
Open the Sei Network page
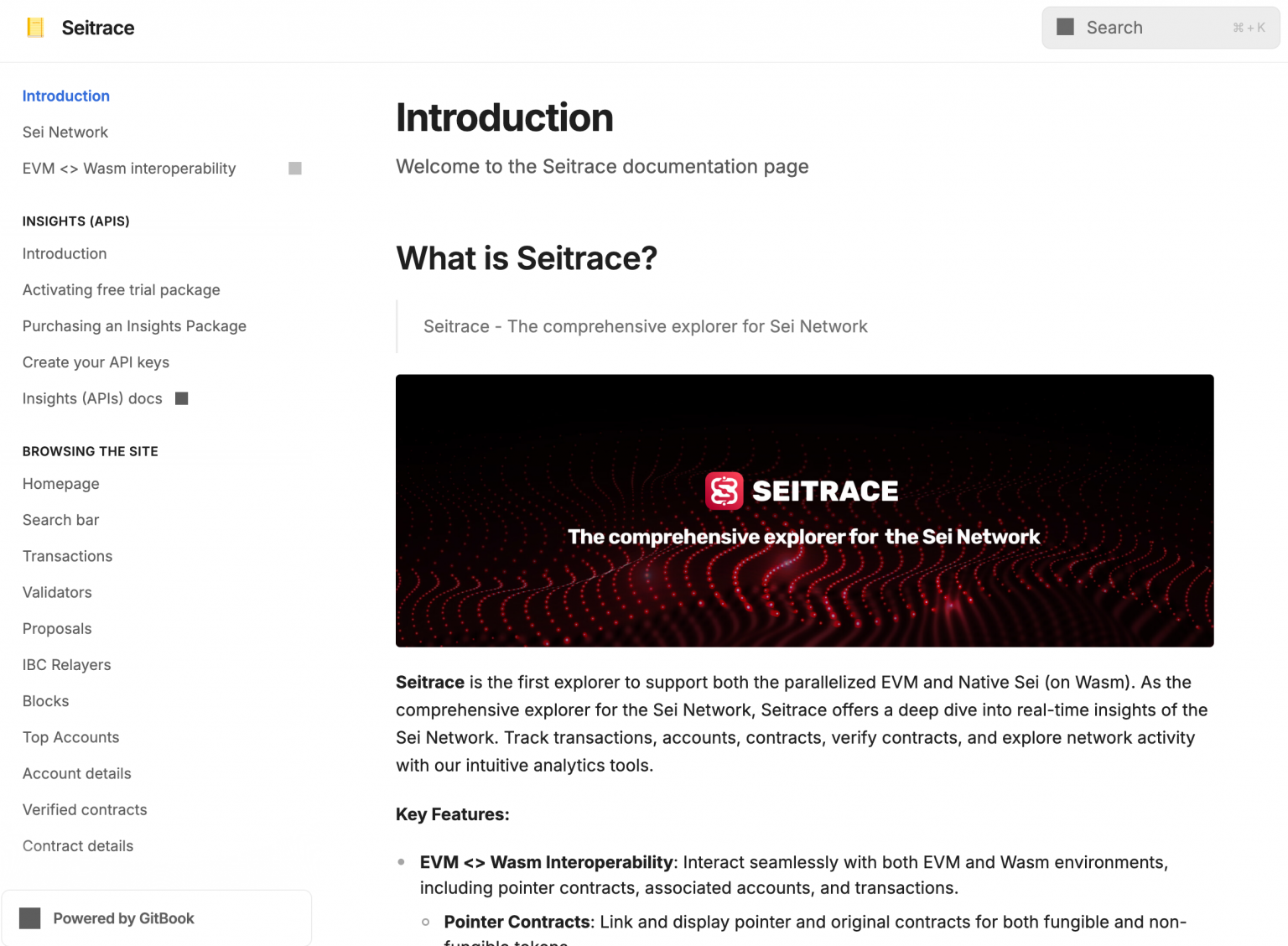[65, 133]
